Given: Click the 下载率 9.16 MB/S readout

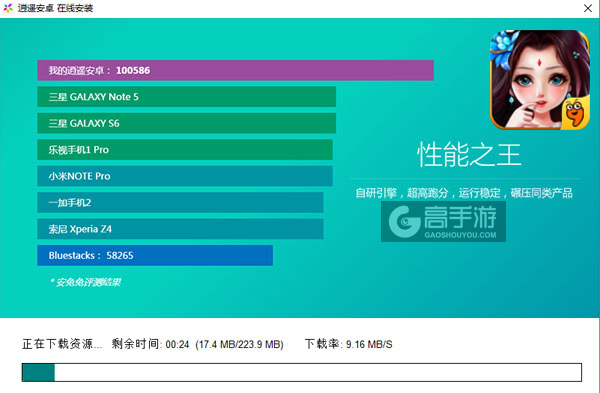Looking at the screenshot, I should point(349,344).
